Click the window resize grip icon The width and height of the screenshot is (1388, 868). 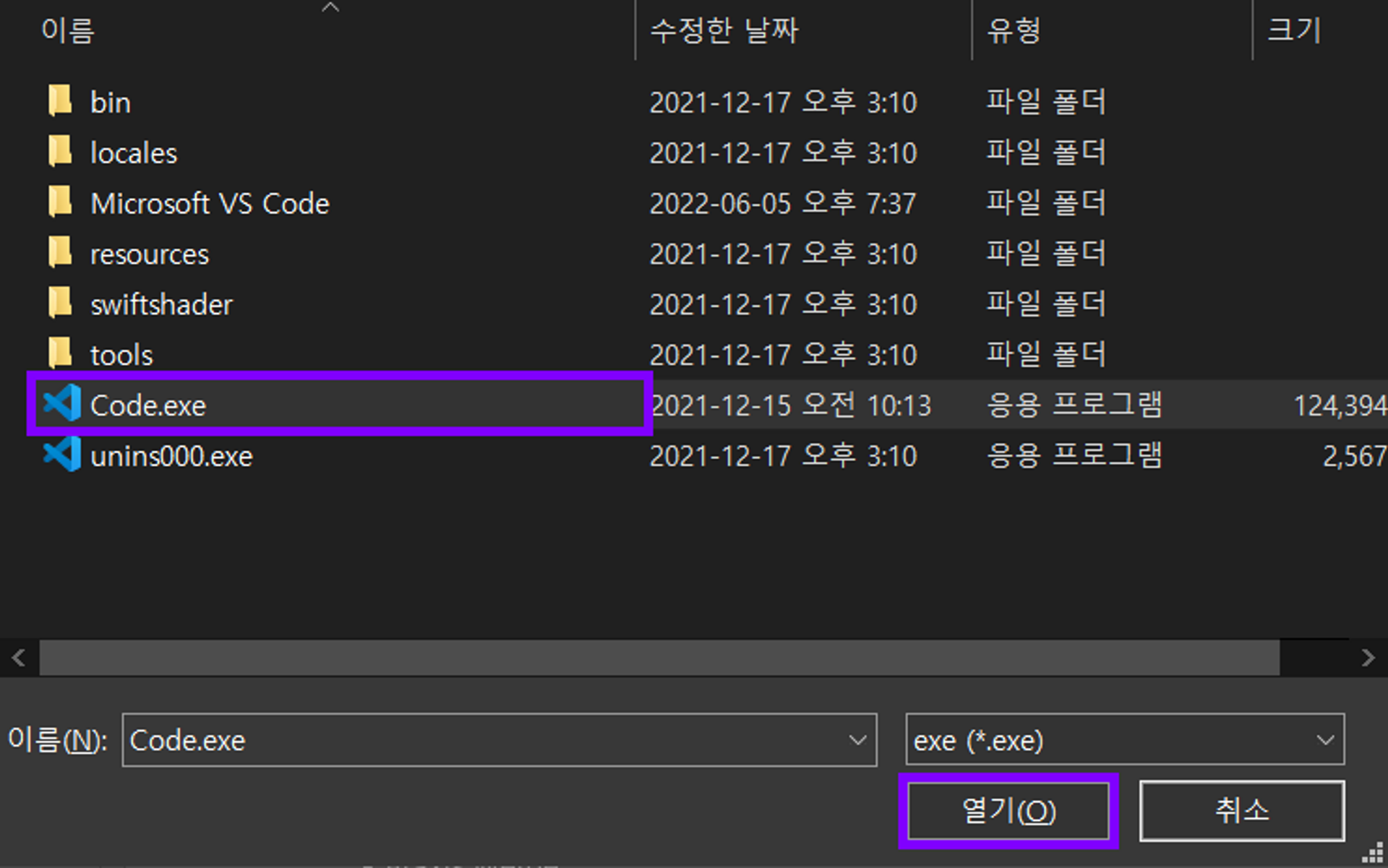[1373, 853]
